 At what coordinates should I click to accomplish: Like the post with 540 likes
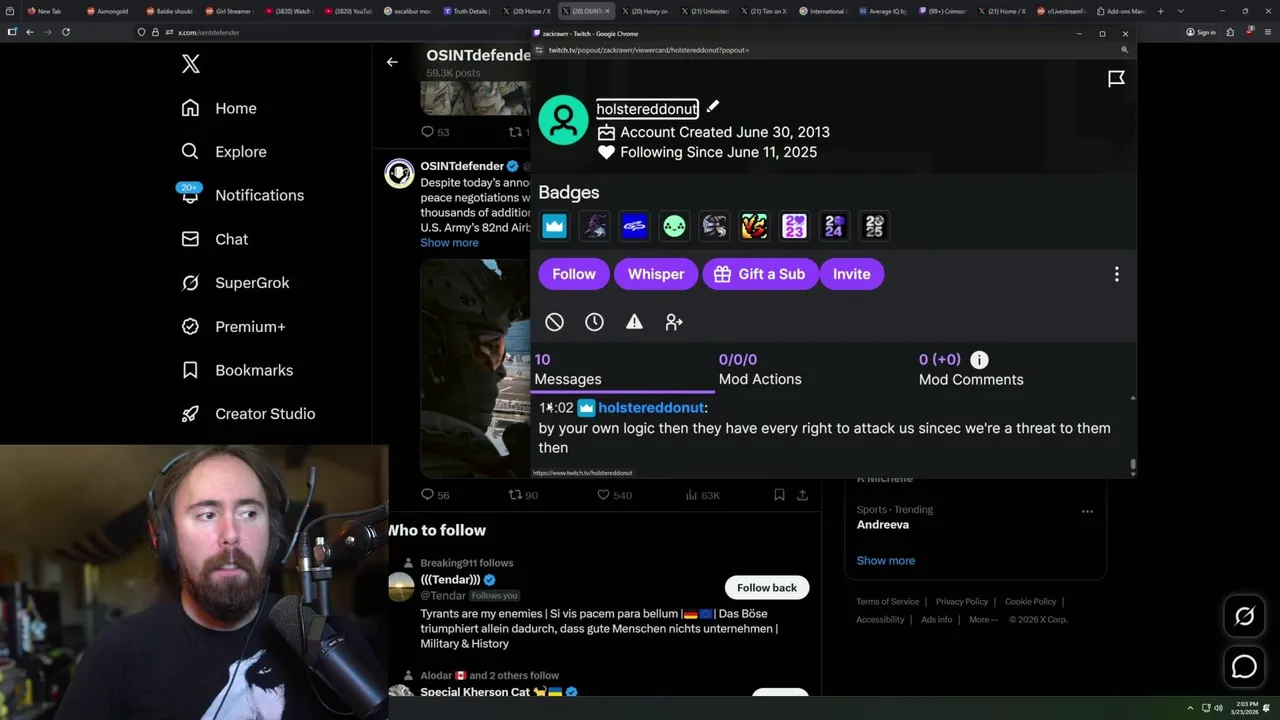(603, 495)
